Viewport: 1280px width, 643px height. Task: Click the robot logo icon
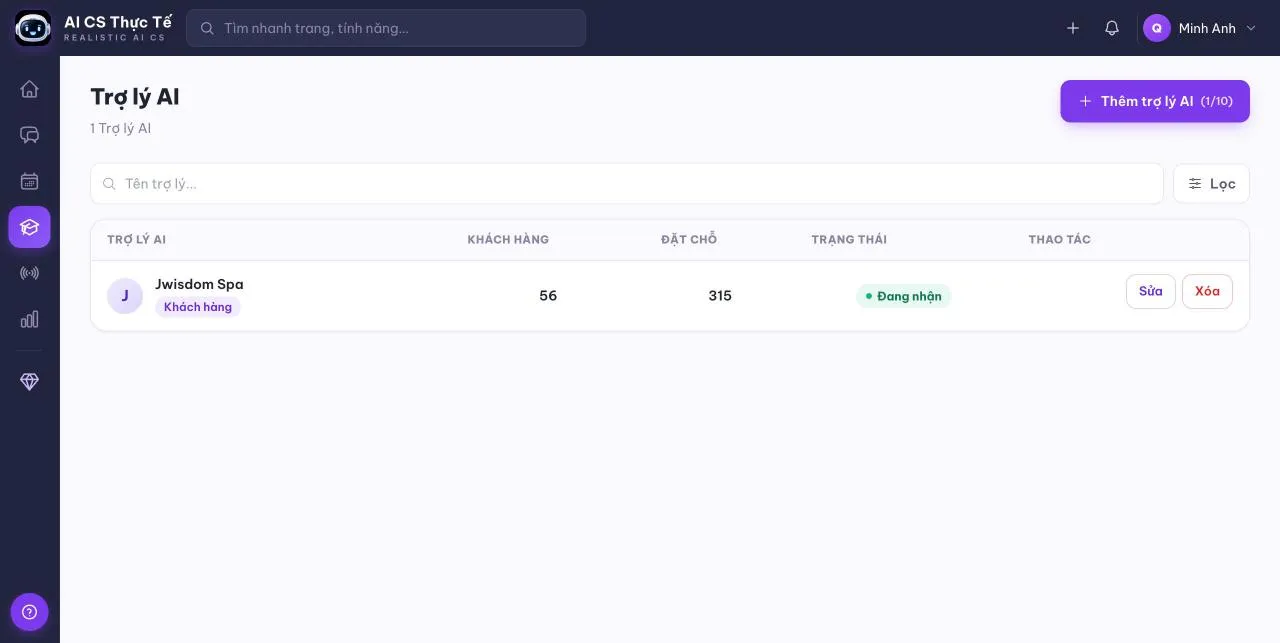(32, 28)
